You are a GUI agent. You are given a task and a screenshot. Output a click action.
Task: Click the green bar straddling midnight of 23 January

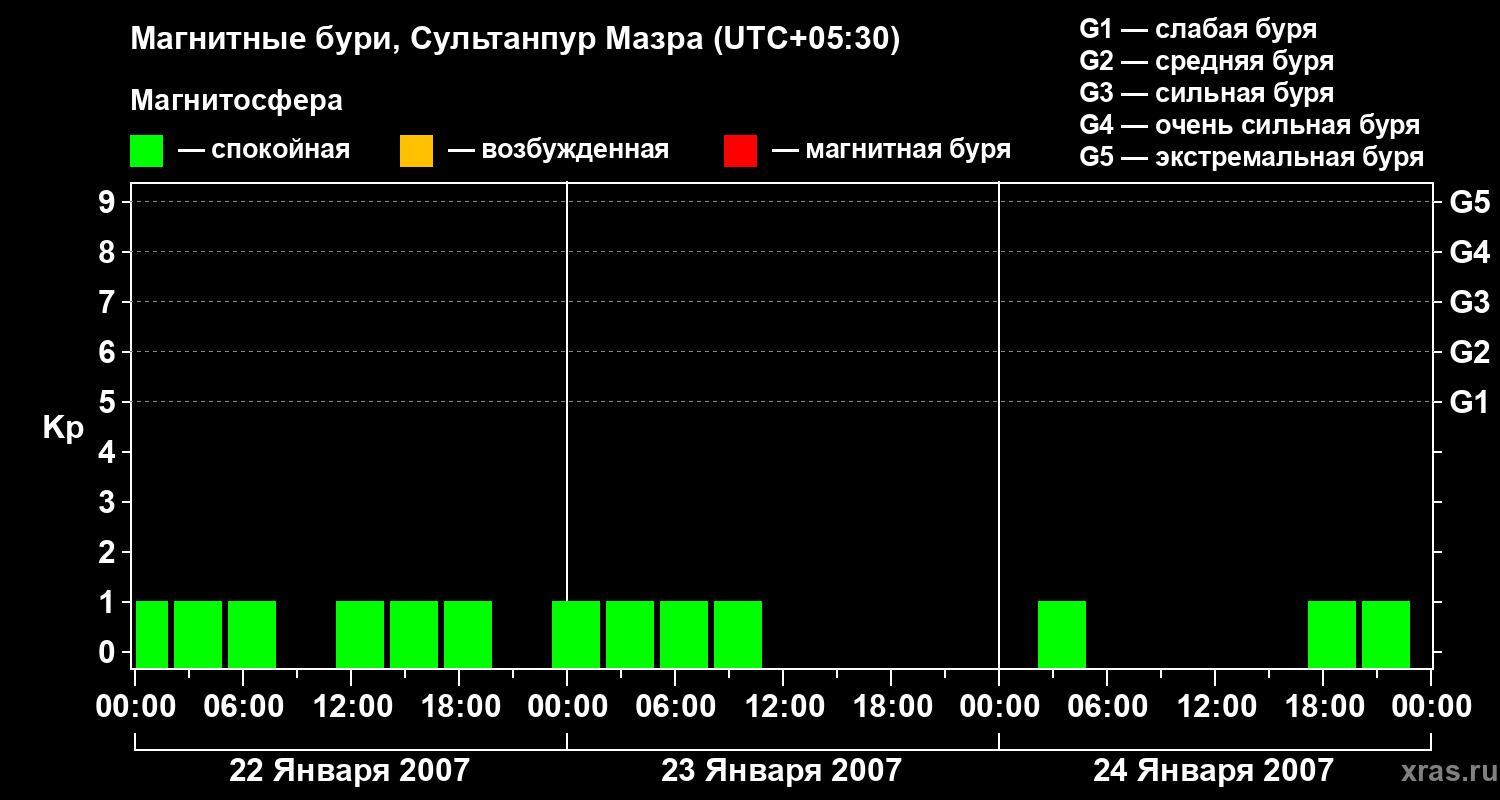coord(576,634)
